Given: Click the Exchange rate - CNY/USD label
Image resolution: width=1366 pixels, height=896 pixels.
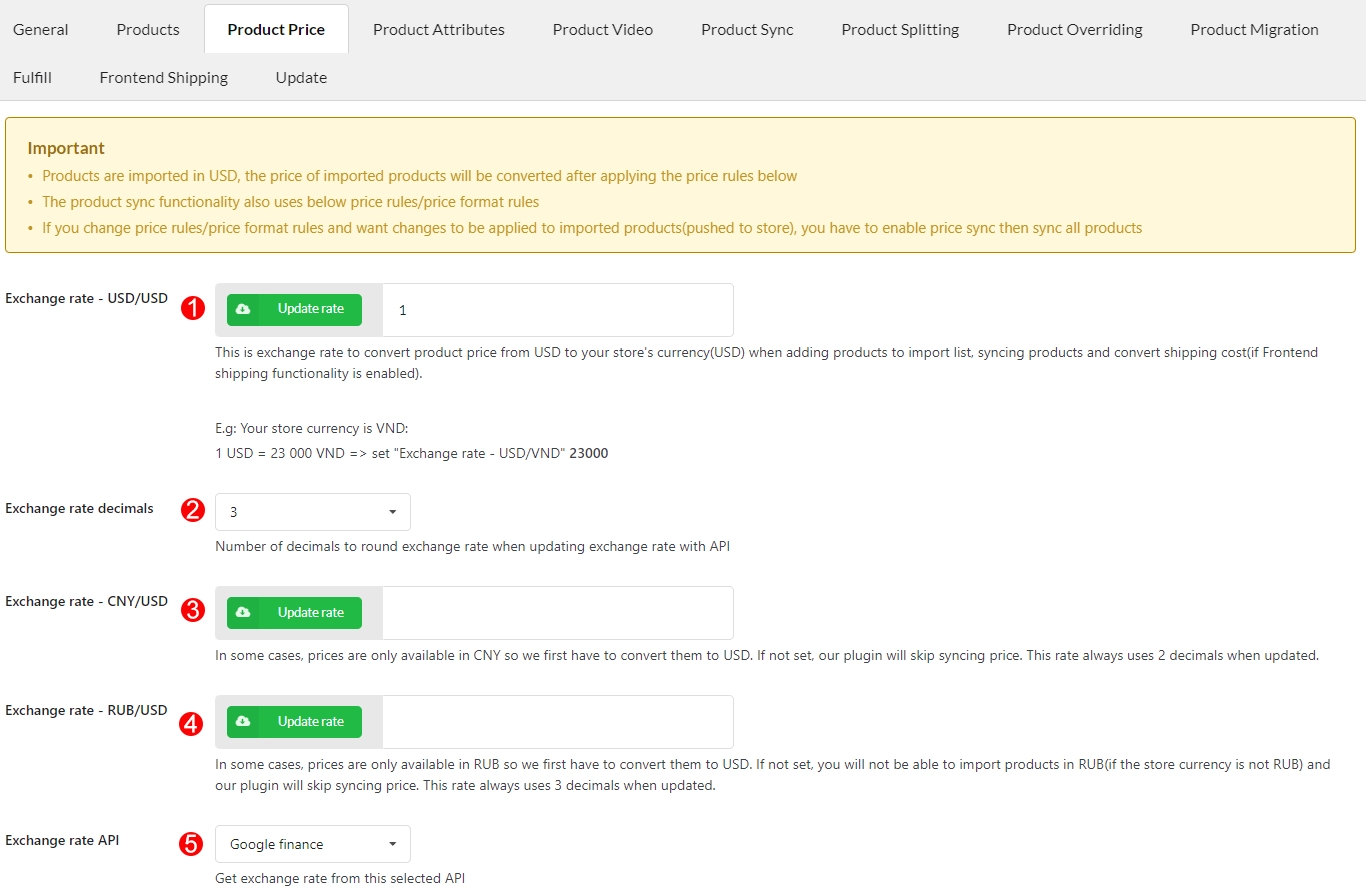Looking at the screenshot, I should [87, 601].
